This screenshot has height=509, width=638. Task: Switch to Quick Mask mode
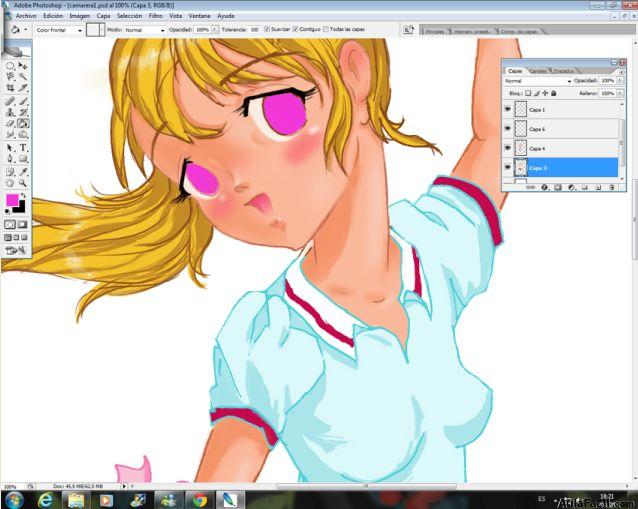pyautogui.click(x=22, y=225)
